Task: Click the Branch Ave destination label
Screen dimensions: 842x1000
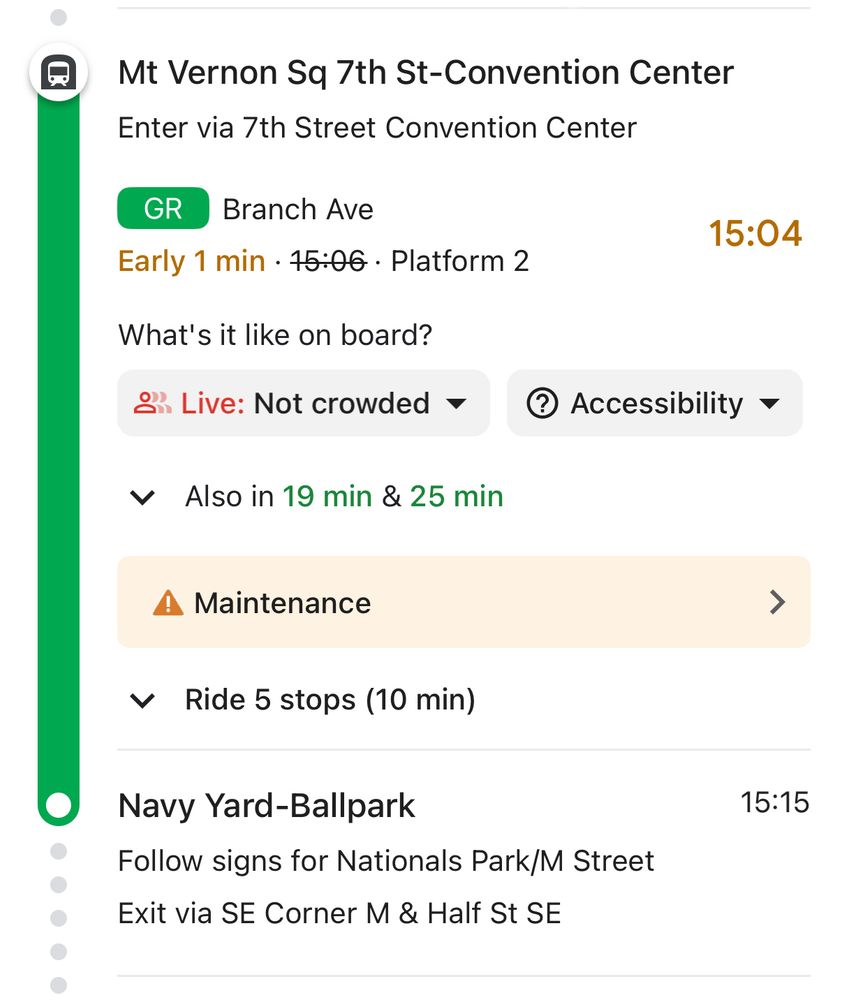Action: (298, 209)
